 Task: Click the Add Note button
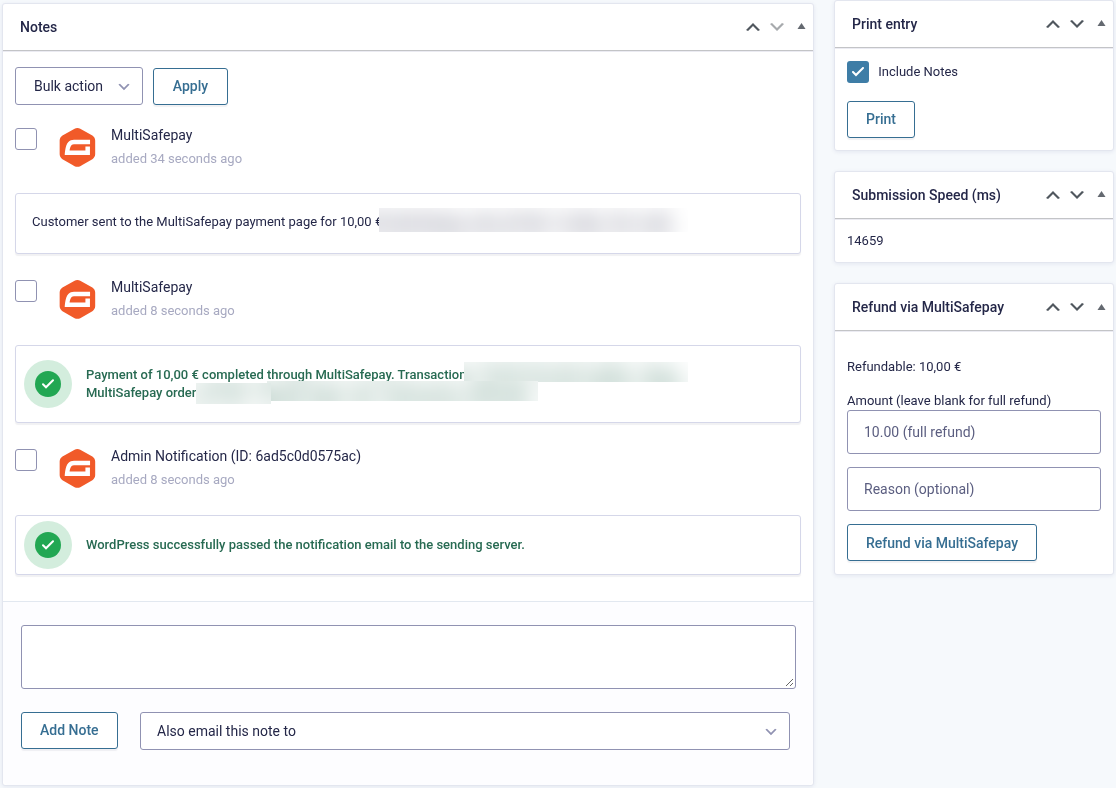pyautogui.click(x=69, y=730)
